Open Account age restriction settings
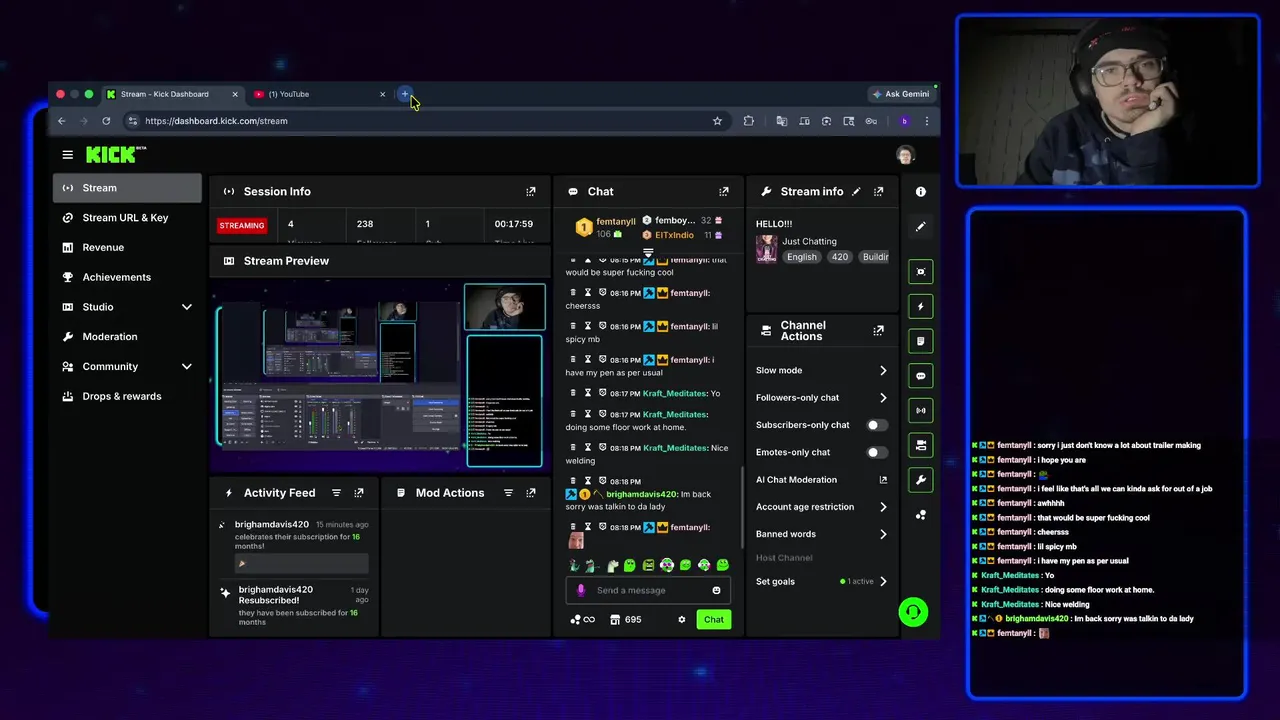This screenshot has height=720, width=1280. point(821,507)
